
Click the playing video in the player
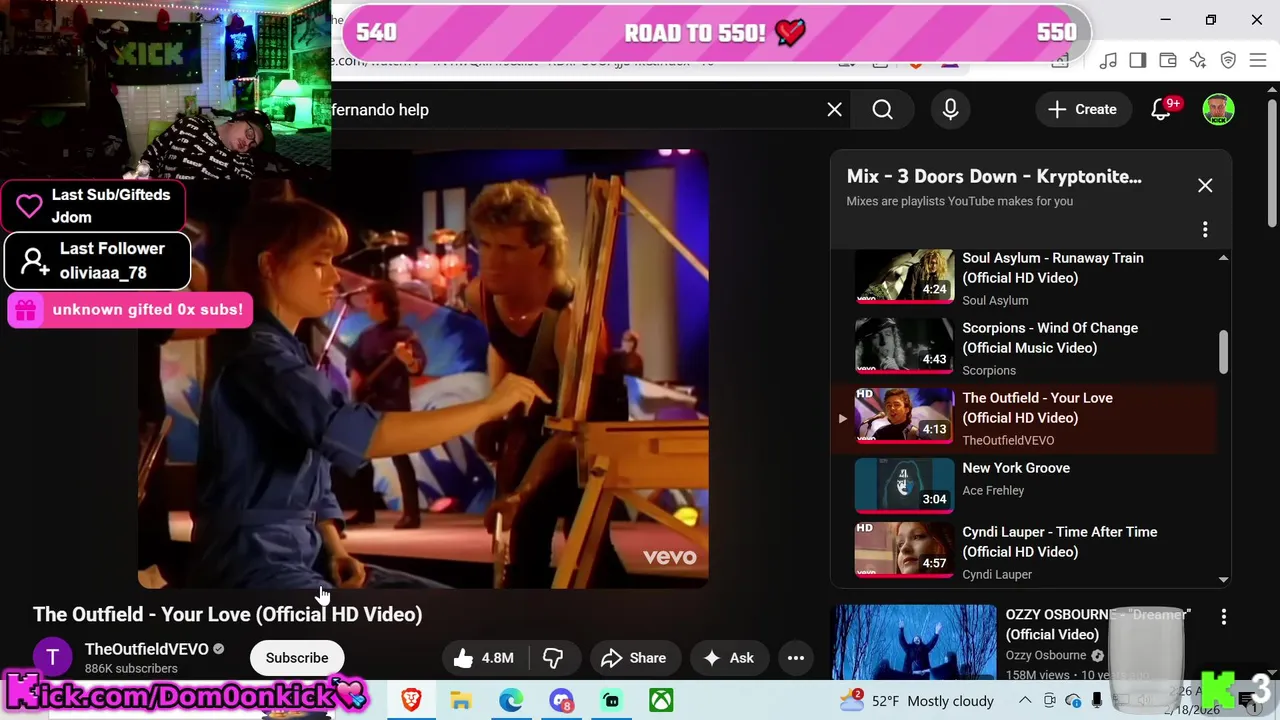tap(423, 368)
